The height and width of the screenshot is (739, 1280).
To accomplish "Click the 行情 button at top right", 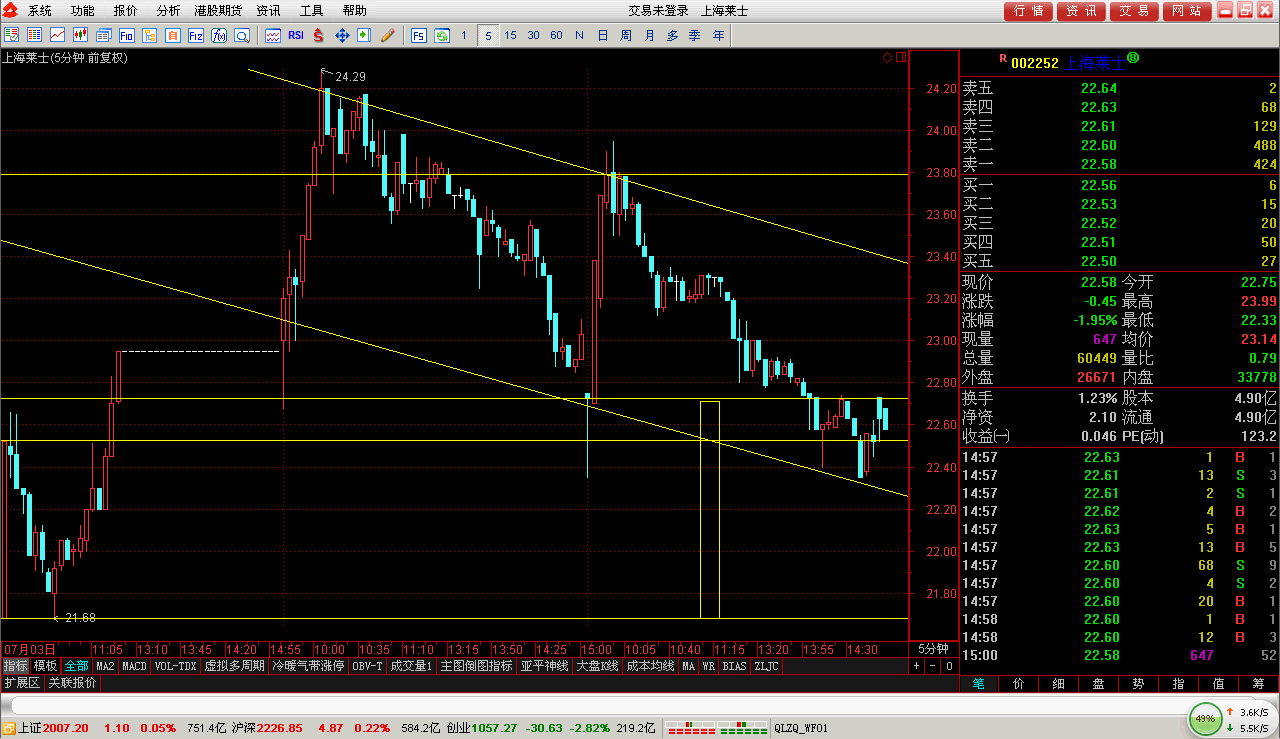I will pos(1029,11).
